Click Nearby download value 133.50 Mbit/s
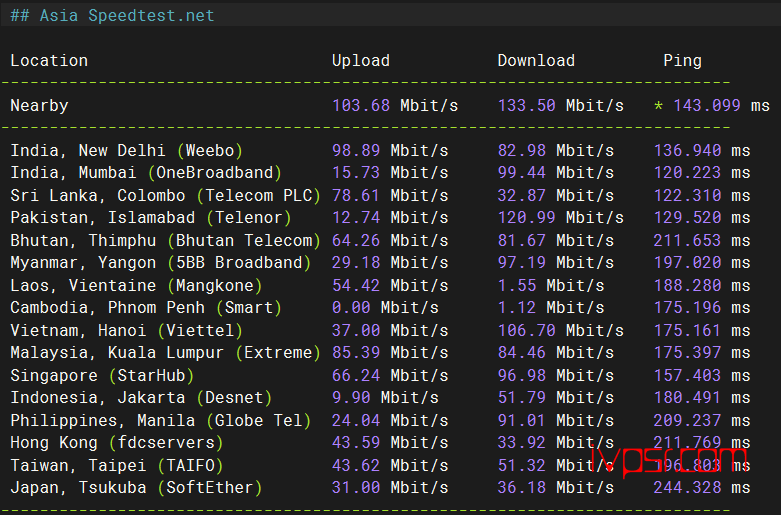This screenshot has height=515, width=781. [x=560, y=106]
